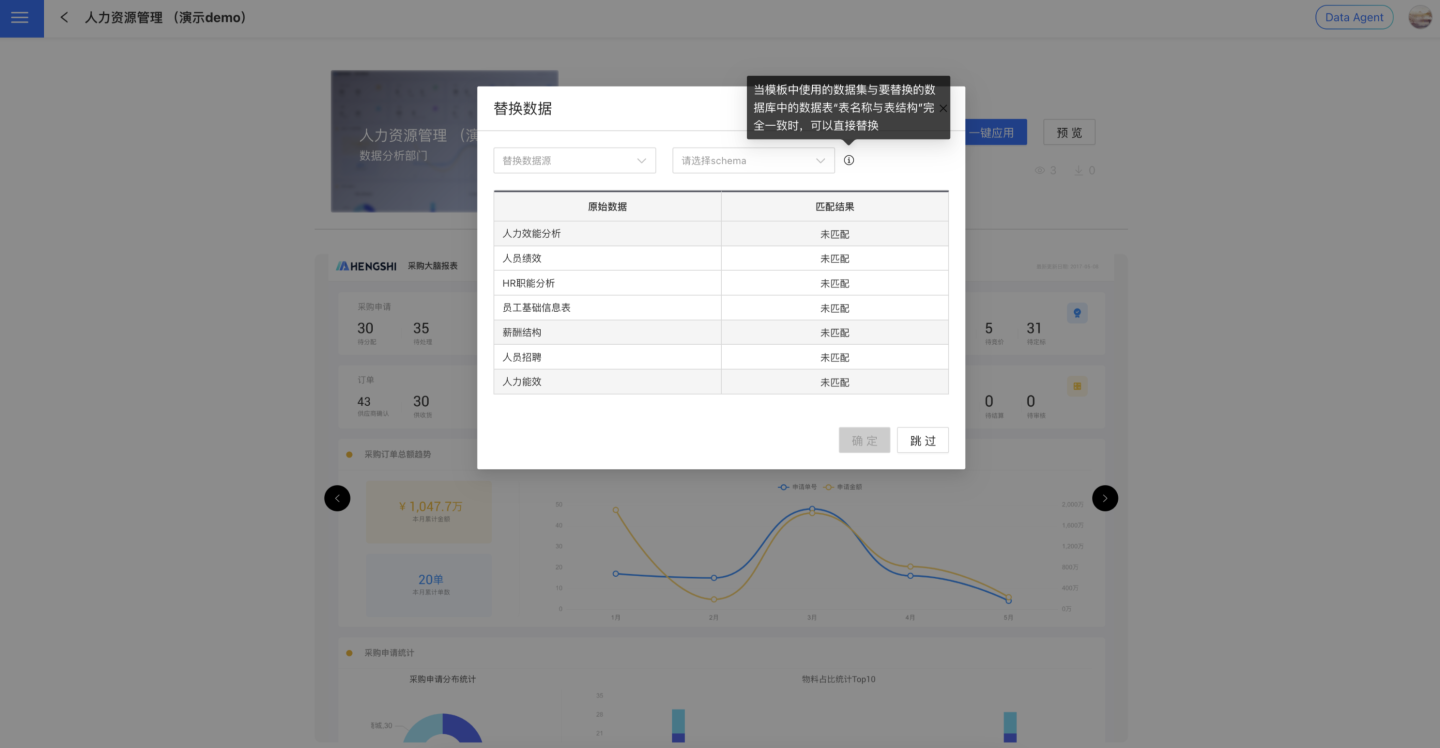Close the dark tooltip with X
Image resolution: width=1440 pixels, height=748 pixels.
942,108
